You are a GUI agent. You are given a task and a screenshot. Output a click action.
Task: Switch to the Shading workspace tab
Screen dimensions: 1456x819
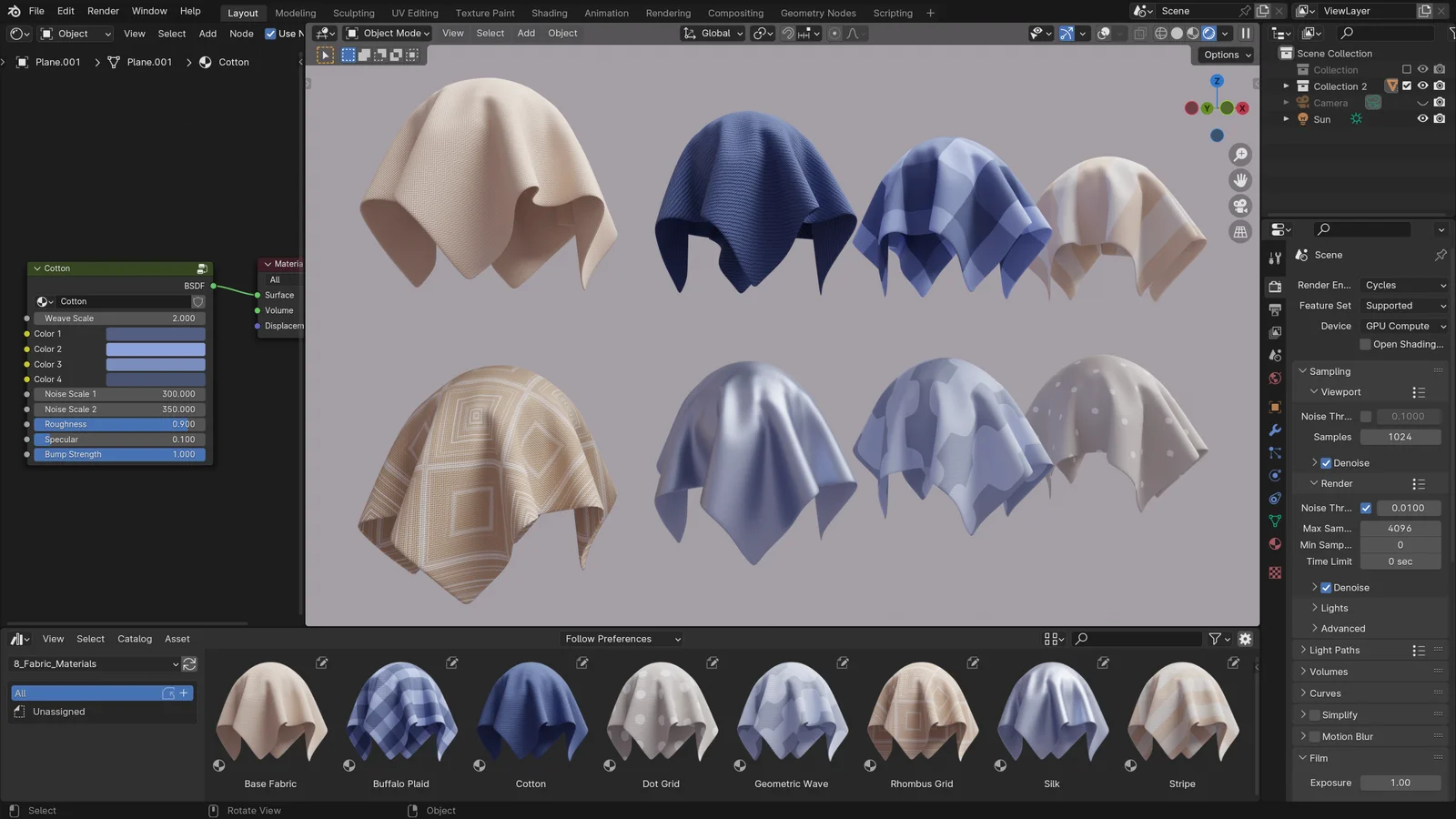click(549, 13)
